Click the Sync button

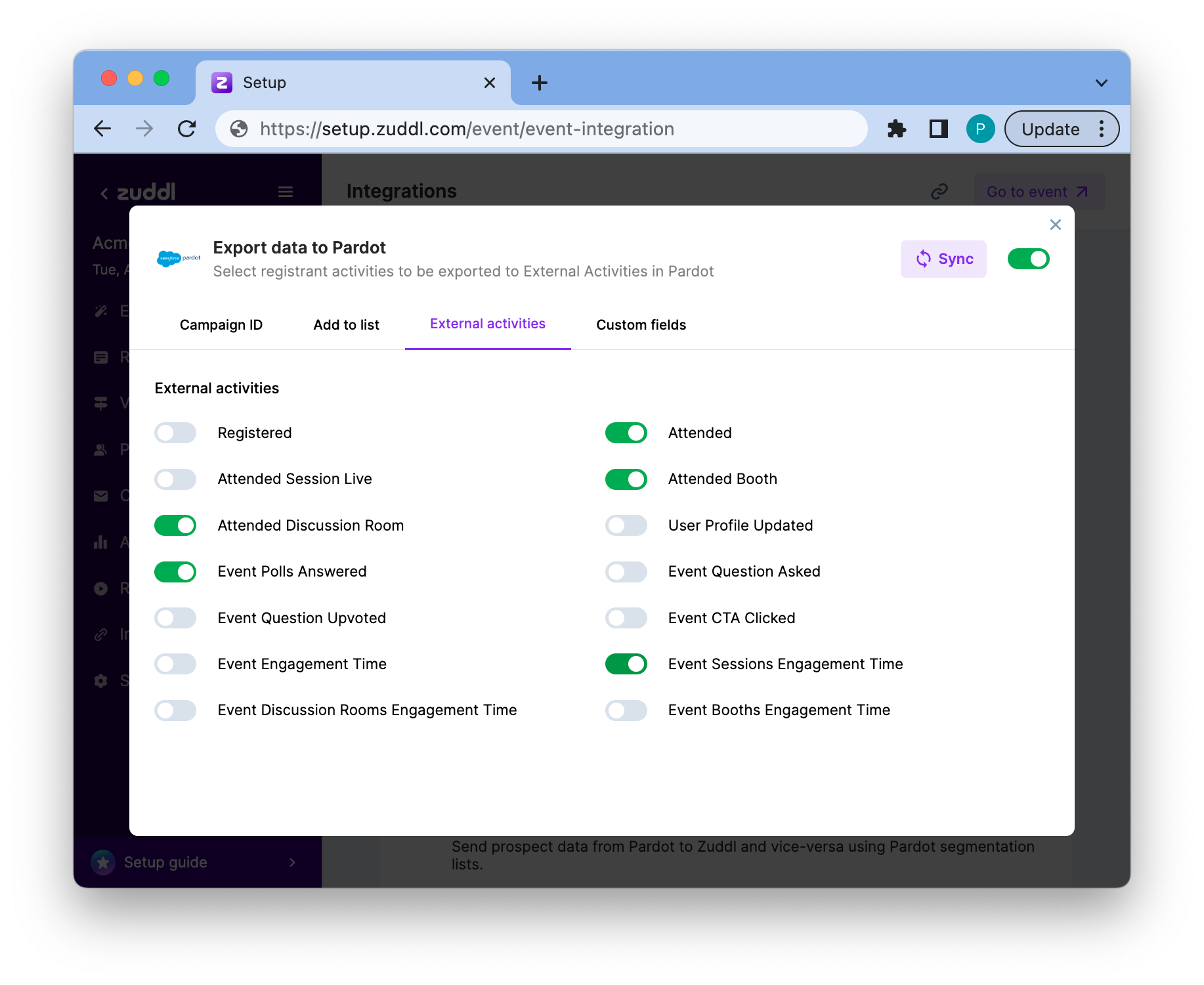pyautogui.click(x=943, y=259)
